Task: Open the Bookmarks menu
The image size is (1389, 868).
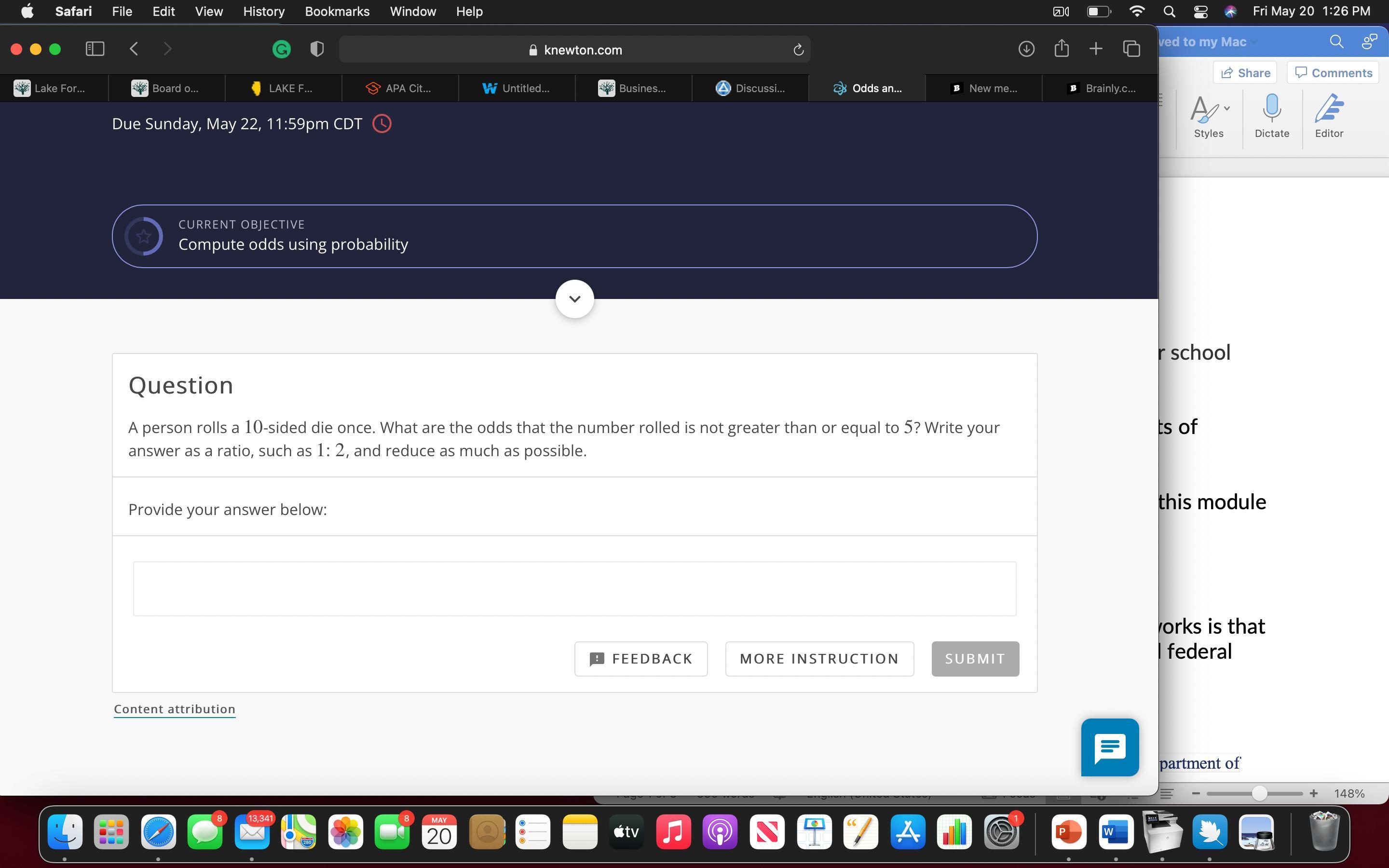Action: [x=337, y=12]
